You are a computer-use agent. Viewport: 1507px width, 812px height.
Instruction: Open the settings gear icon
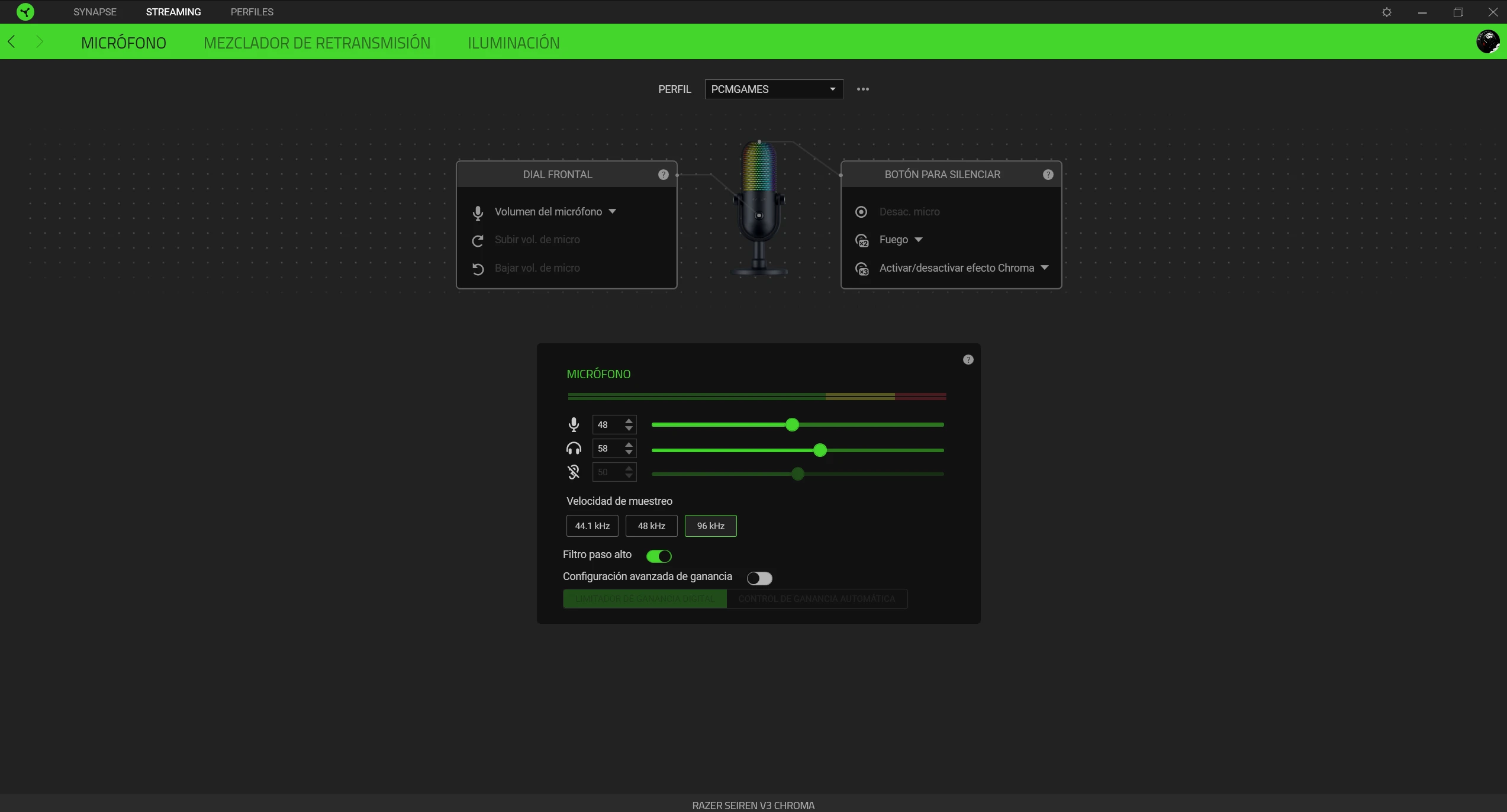click(x=1386, y=12)
